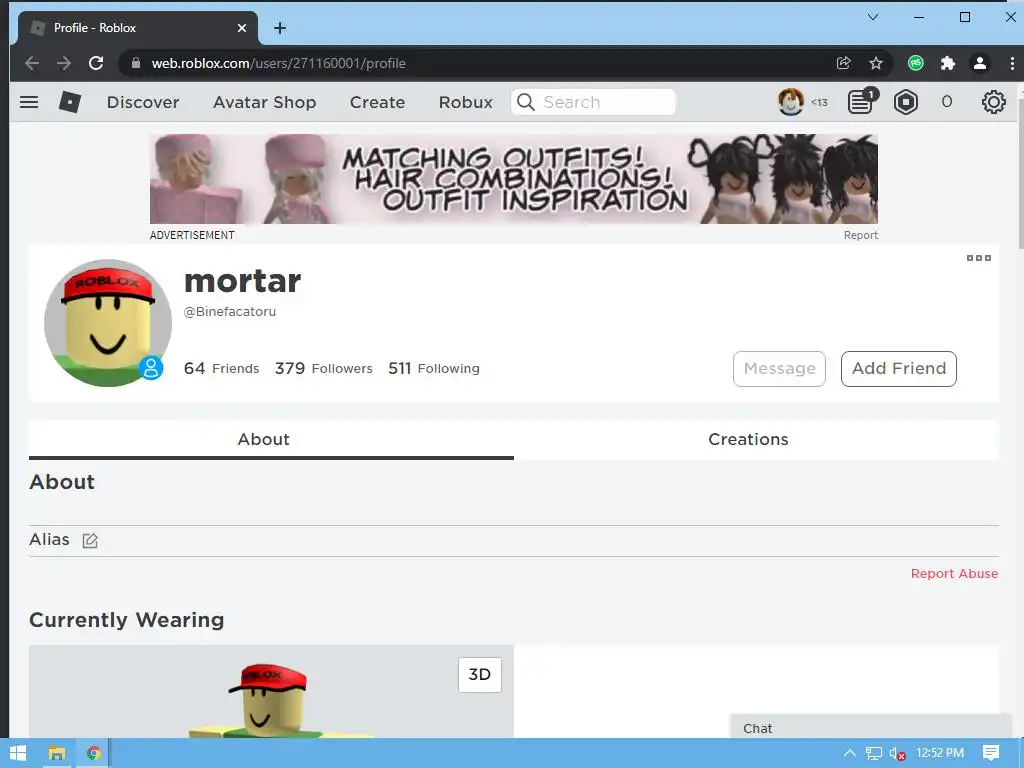Open the Chat panel
The height and width of the screenshot is (768, 1024).
click(870, 728)
